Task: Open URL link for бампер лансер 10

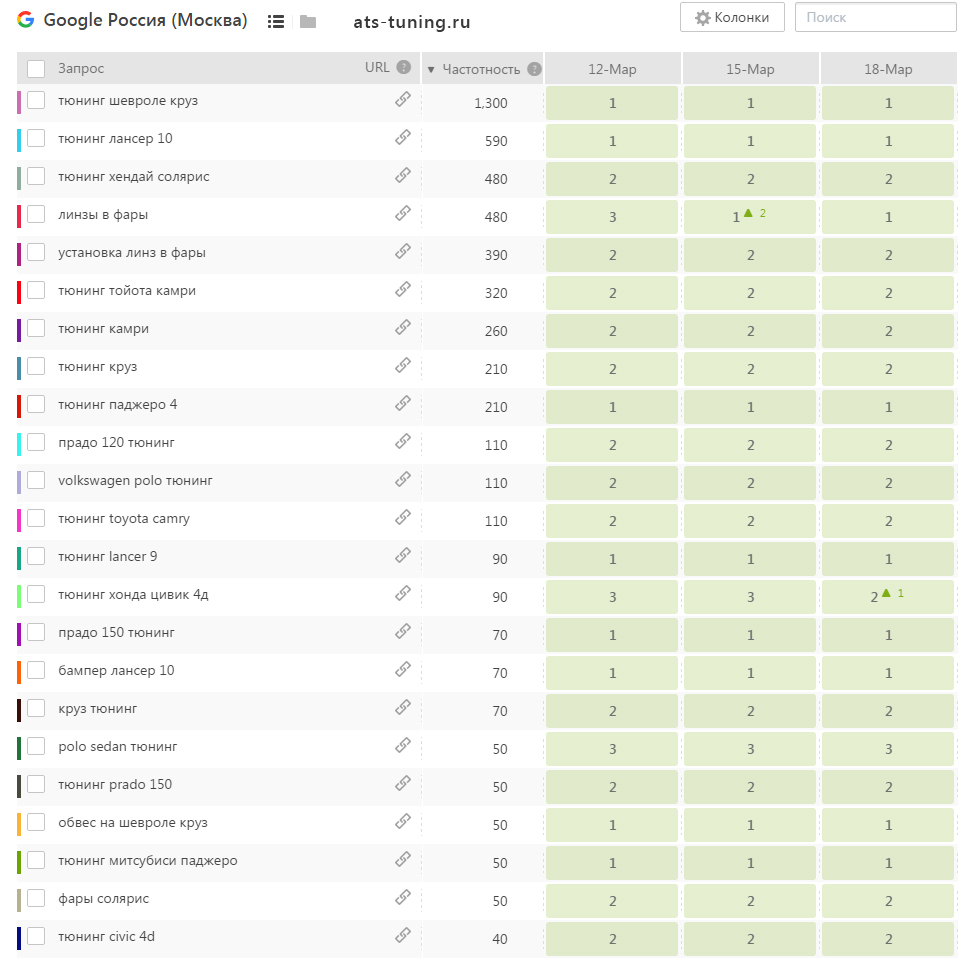Action: 403,669
